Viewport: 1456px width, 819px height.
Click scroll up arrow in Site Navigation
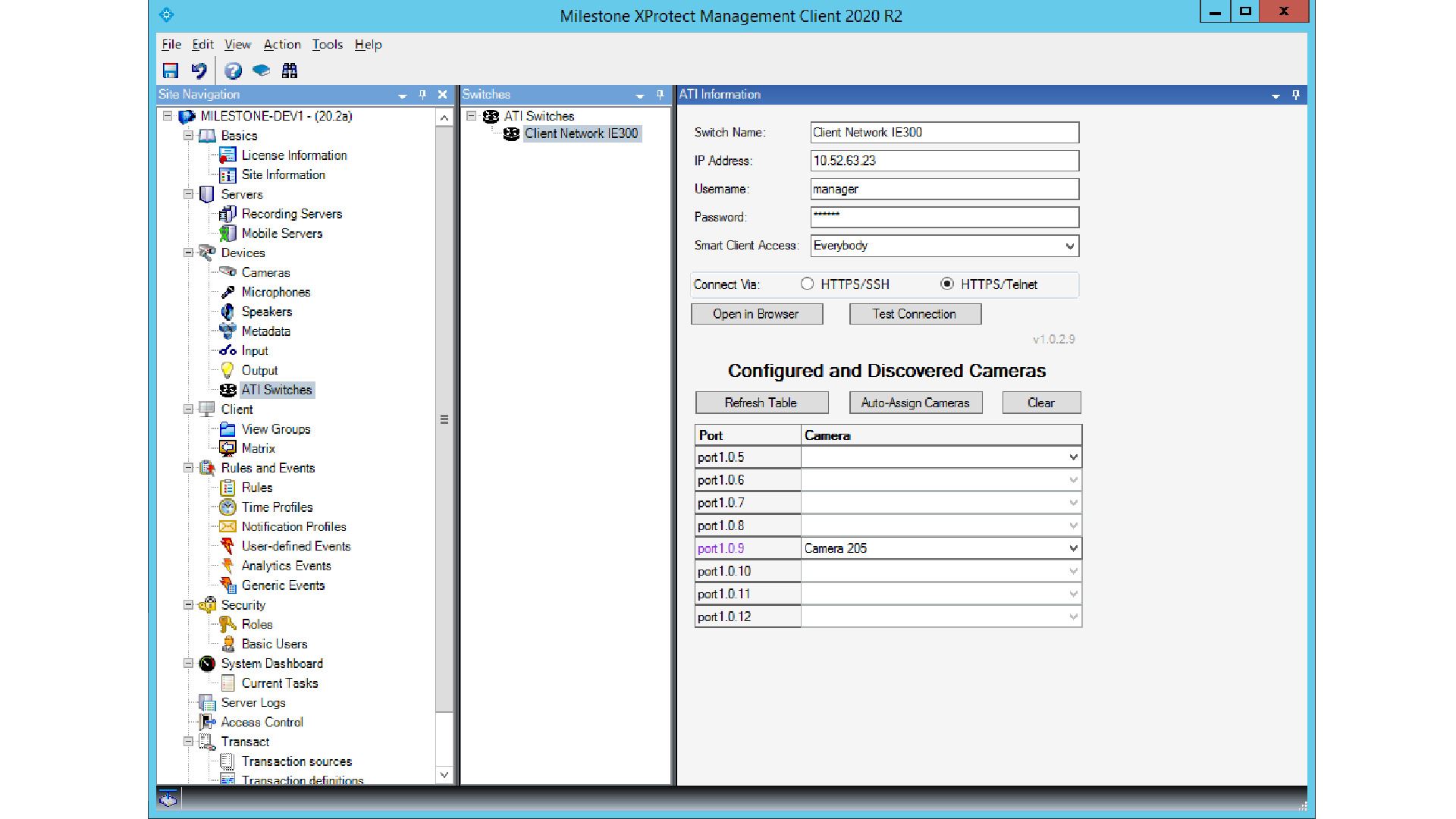click(444, 118)
